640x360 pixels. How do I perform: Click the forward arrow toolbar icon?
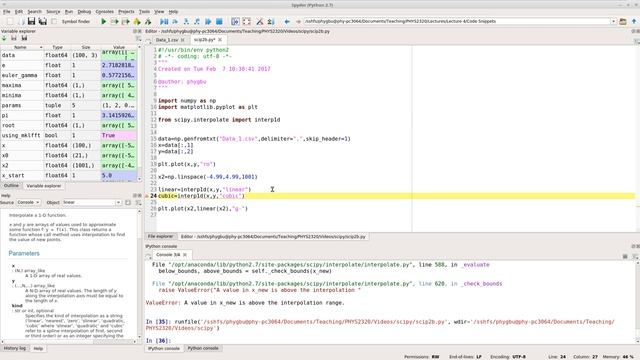298,21
